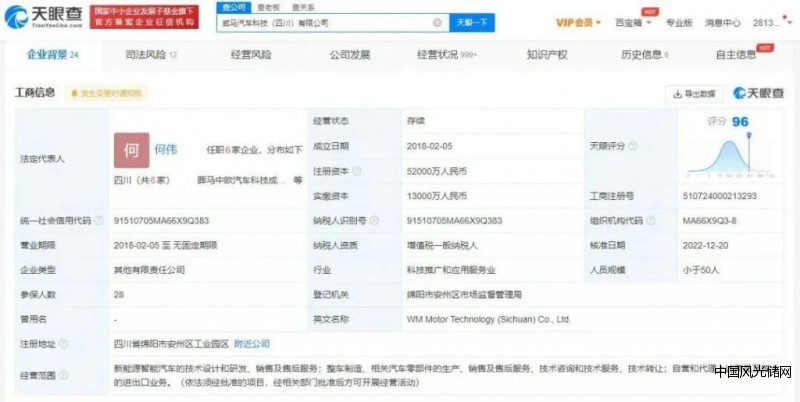The height and width of the screenshot is (402, 800).
Task: Click the 天眼一下 search button
Action: [472, 22]
